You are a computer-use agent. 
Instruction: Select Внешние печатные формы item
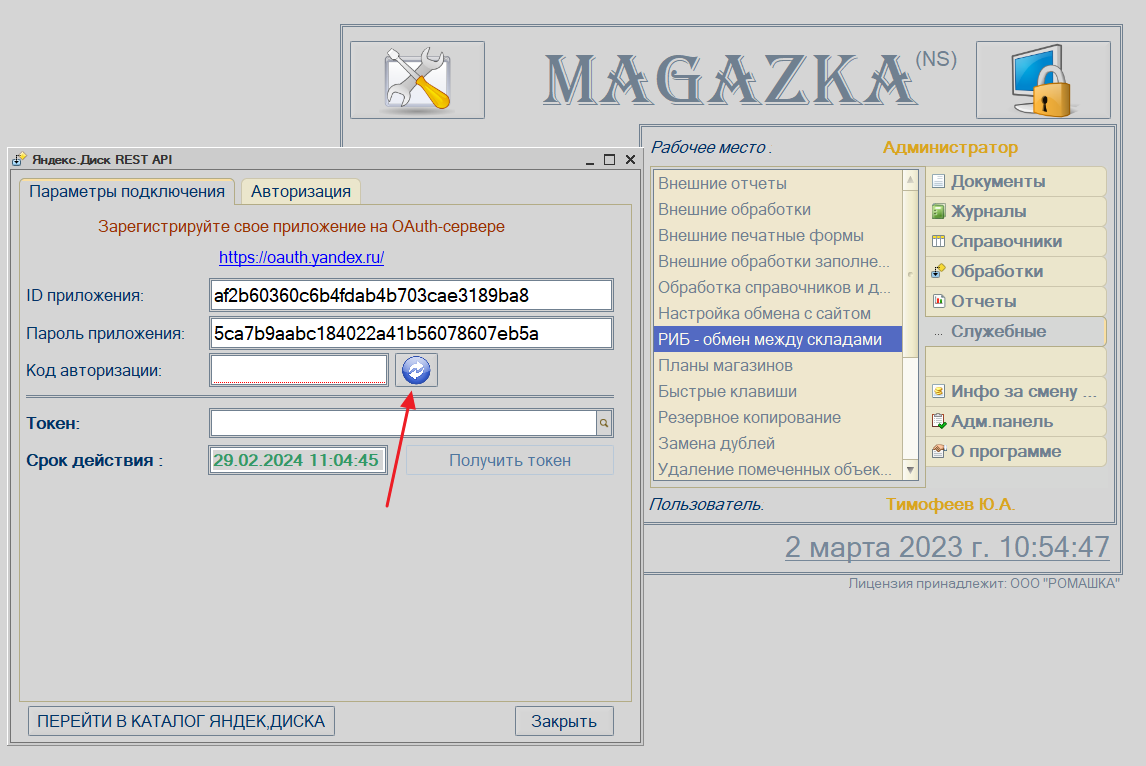tap(778, 235)
